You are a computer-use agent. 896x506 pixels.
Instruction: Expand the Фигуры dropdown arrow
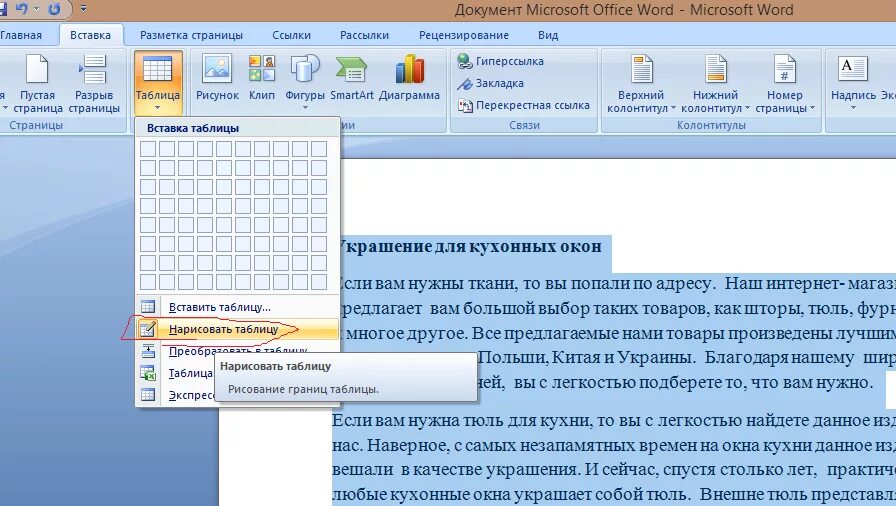[x=305, y=108]
